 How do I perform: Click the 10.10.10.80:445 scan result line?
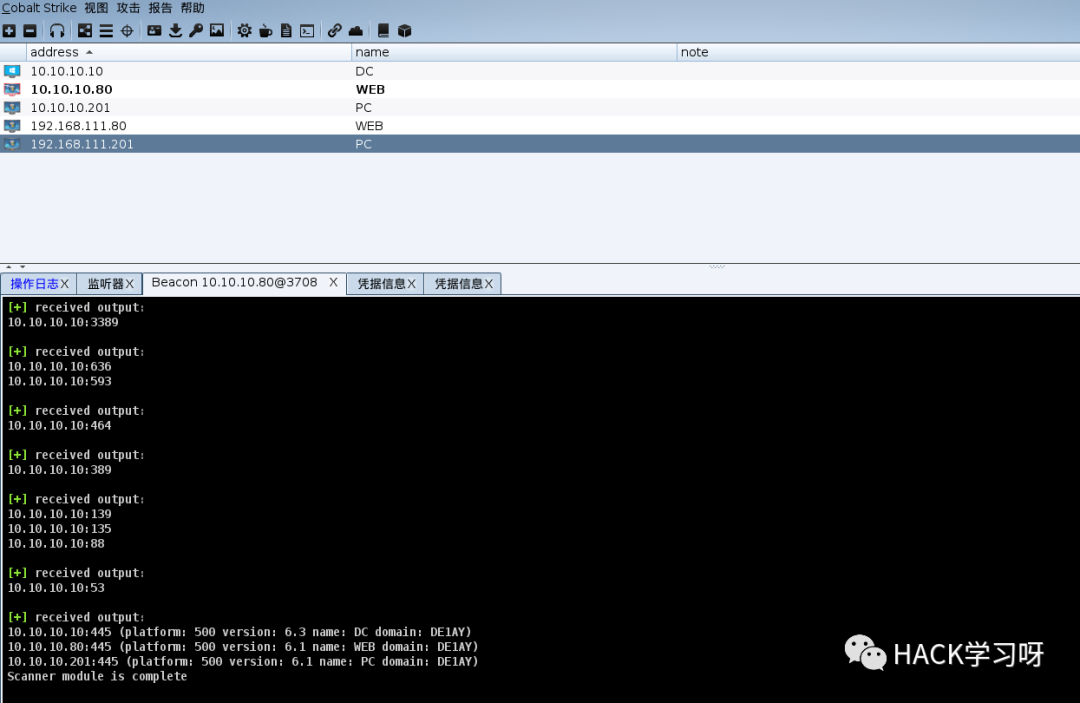pos(242,647)
